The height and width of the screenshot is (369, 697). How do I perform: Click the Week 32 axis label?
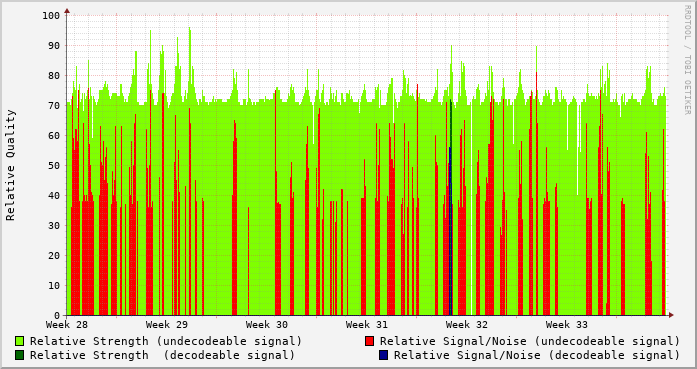click(x=467, y=325)
